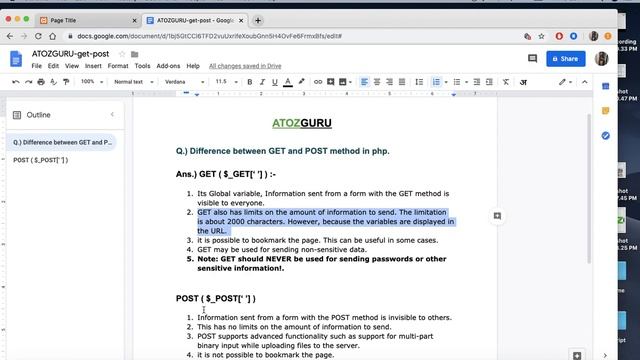Click the Undo icon in toolbar
The image size is (640, 360).
pyautogui.click(x=16, y=82)
